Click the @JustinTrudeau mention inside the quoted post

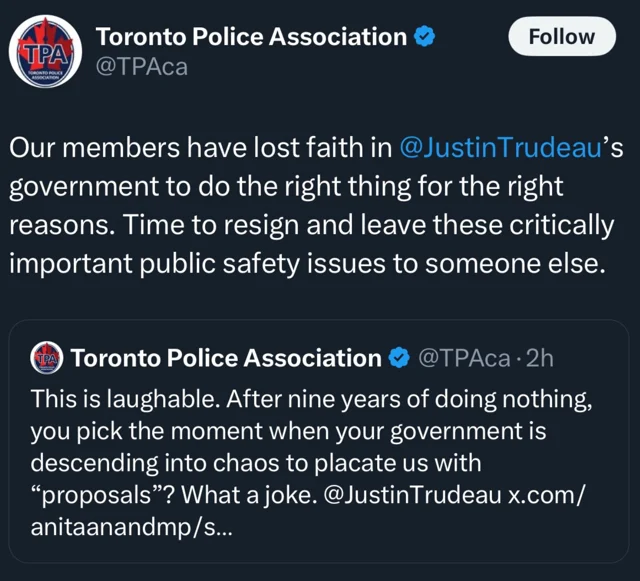tap(401, 497)
